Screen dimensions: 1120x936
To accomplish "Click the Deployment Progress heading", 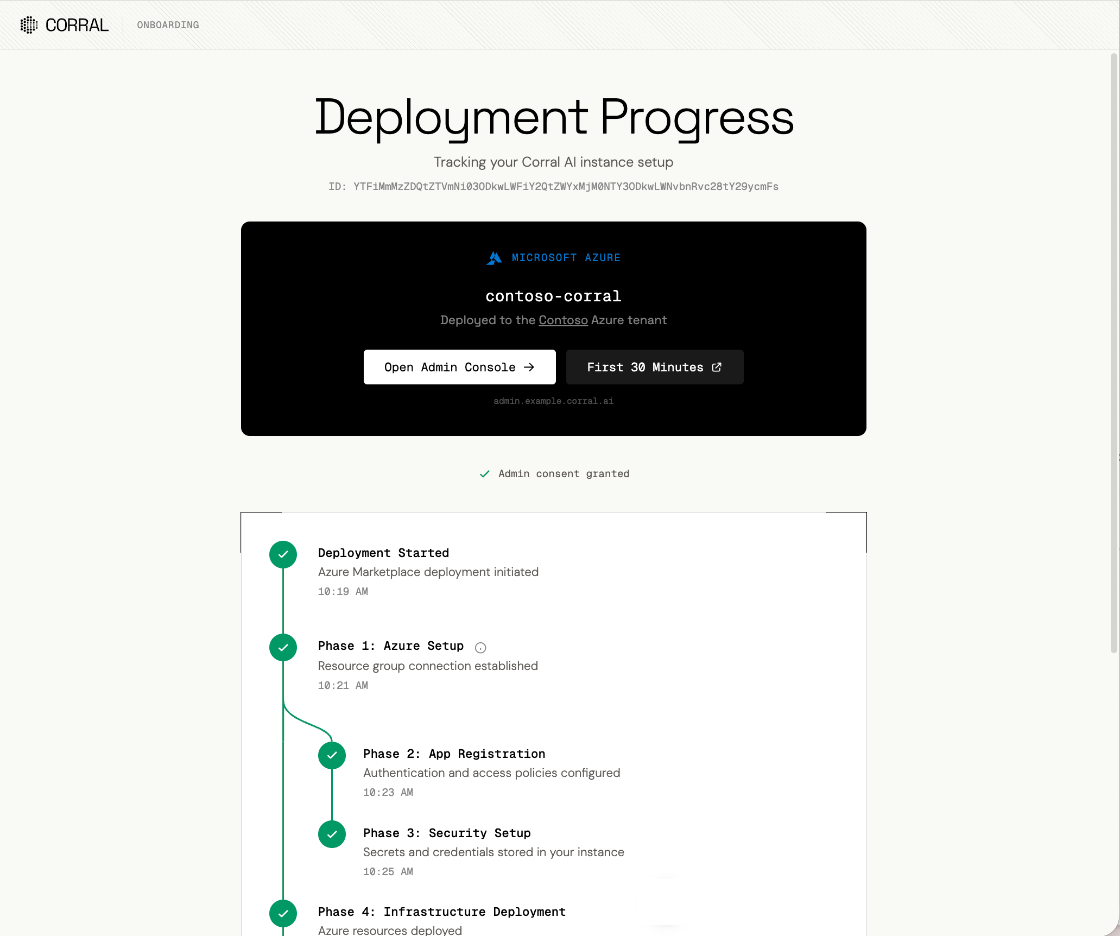I will [554, 118].
